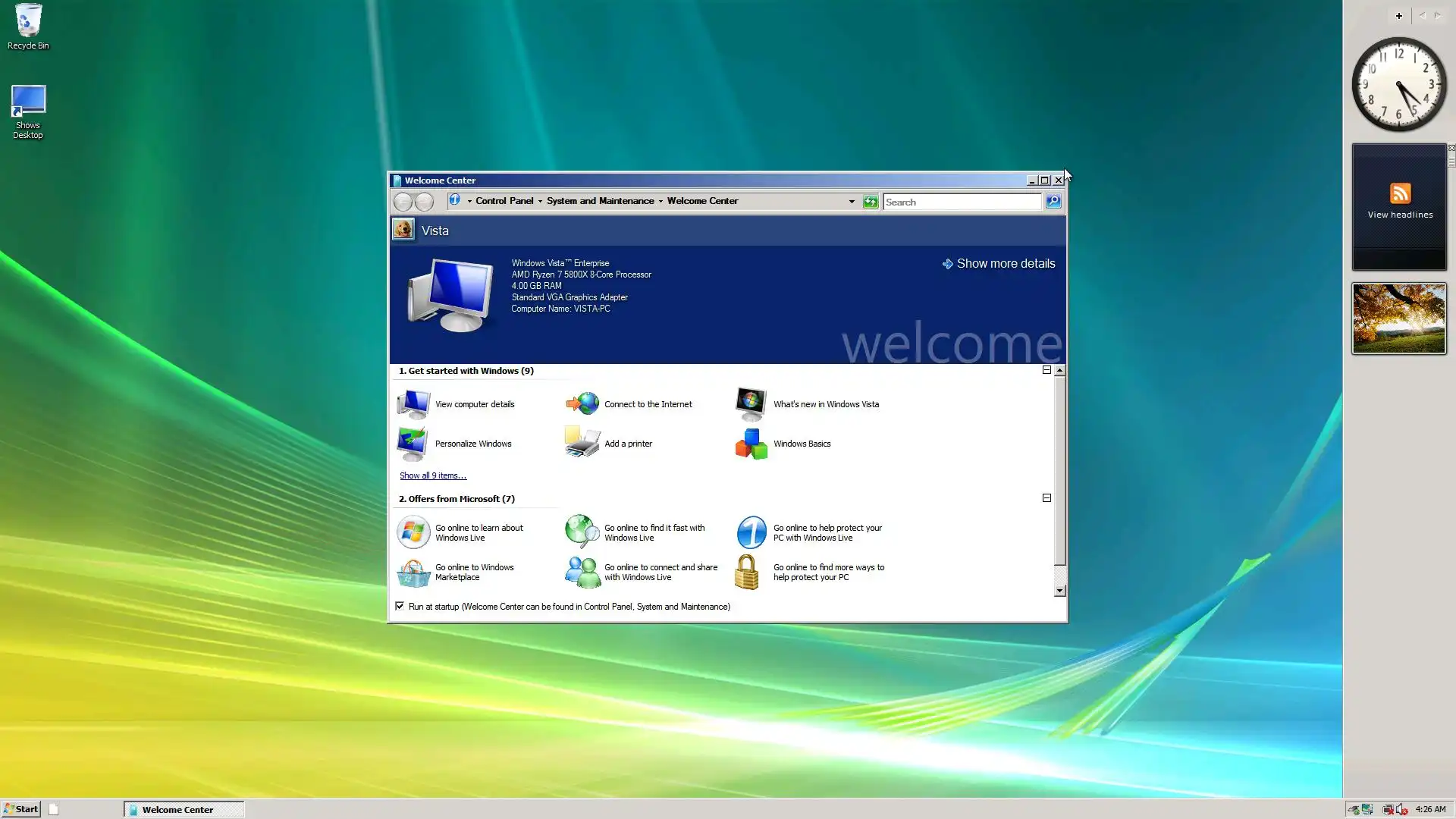The width and height of the screenshot is (1456, 819).
Task: Click the search magnifier button
Action: (x=1053, y=202)
